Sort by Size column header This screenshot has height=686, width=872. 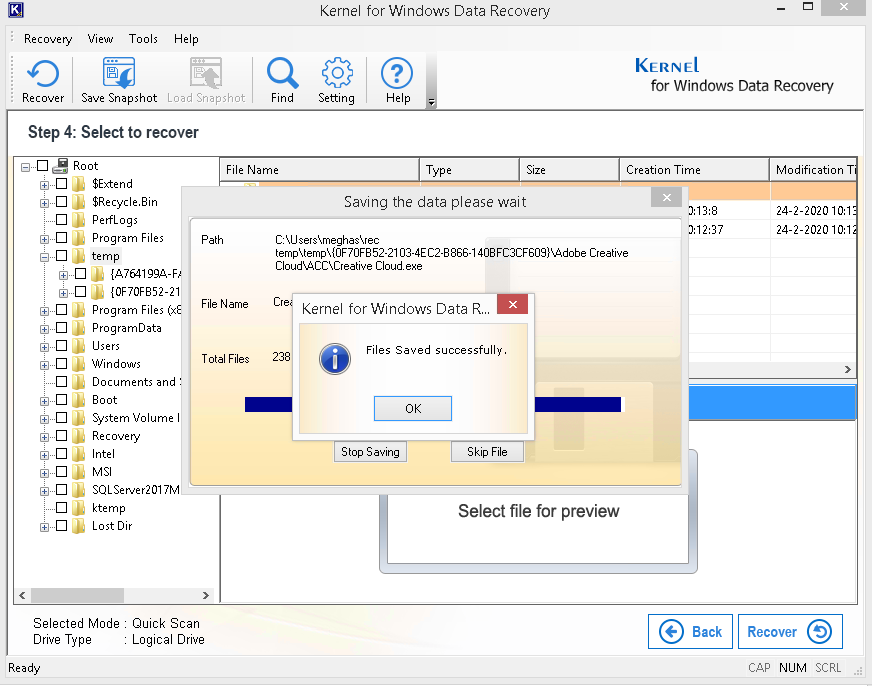click(569, 170)
